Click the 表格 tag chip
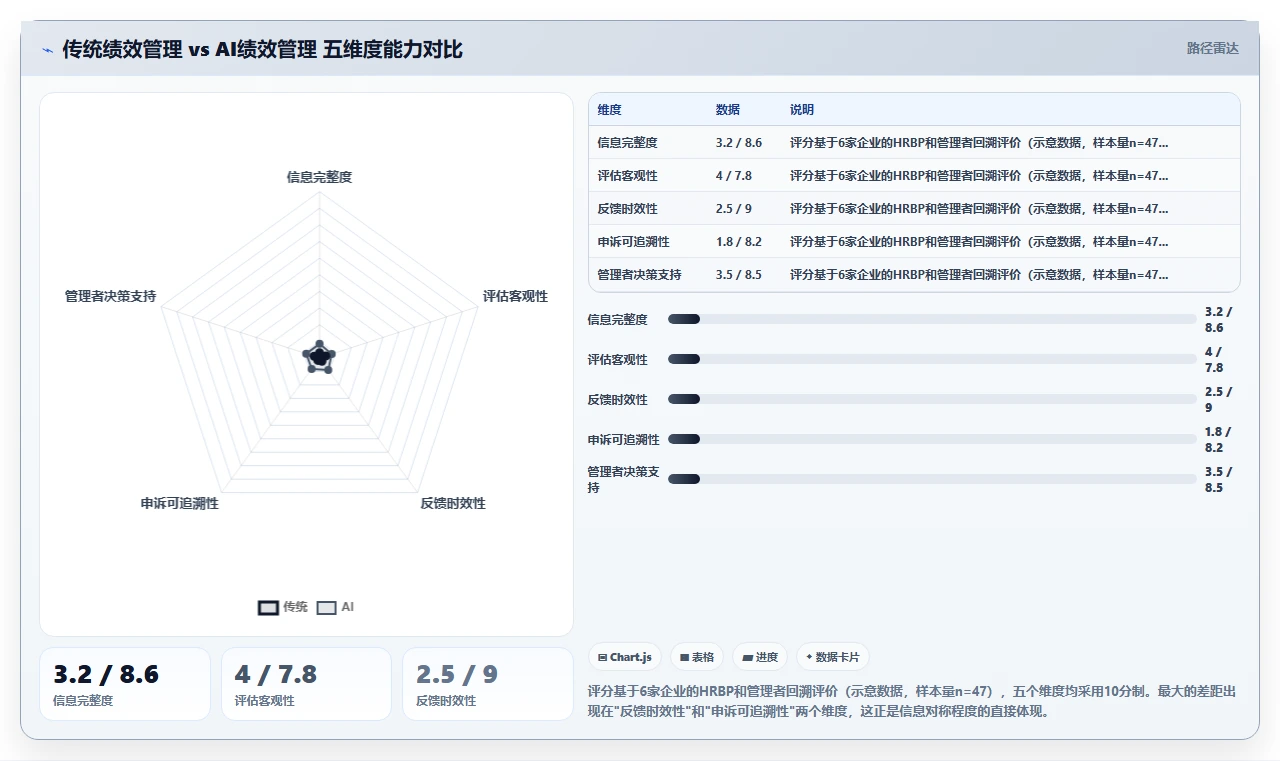The image size is (1280, 761). (697, 657)
